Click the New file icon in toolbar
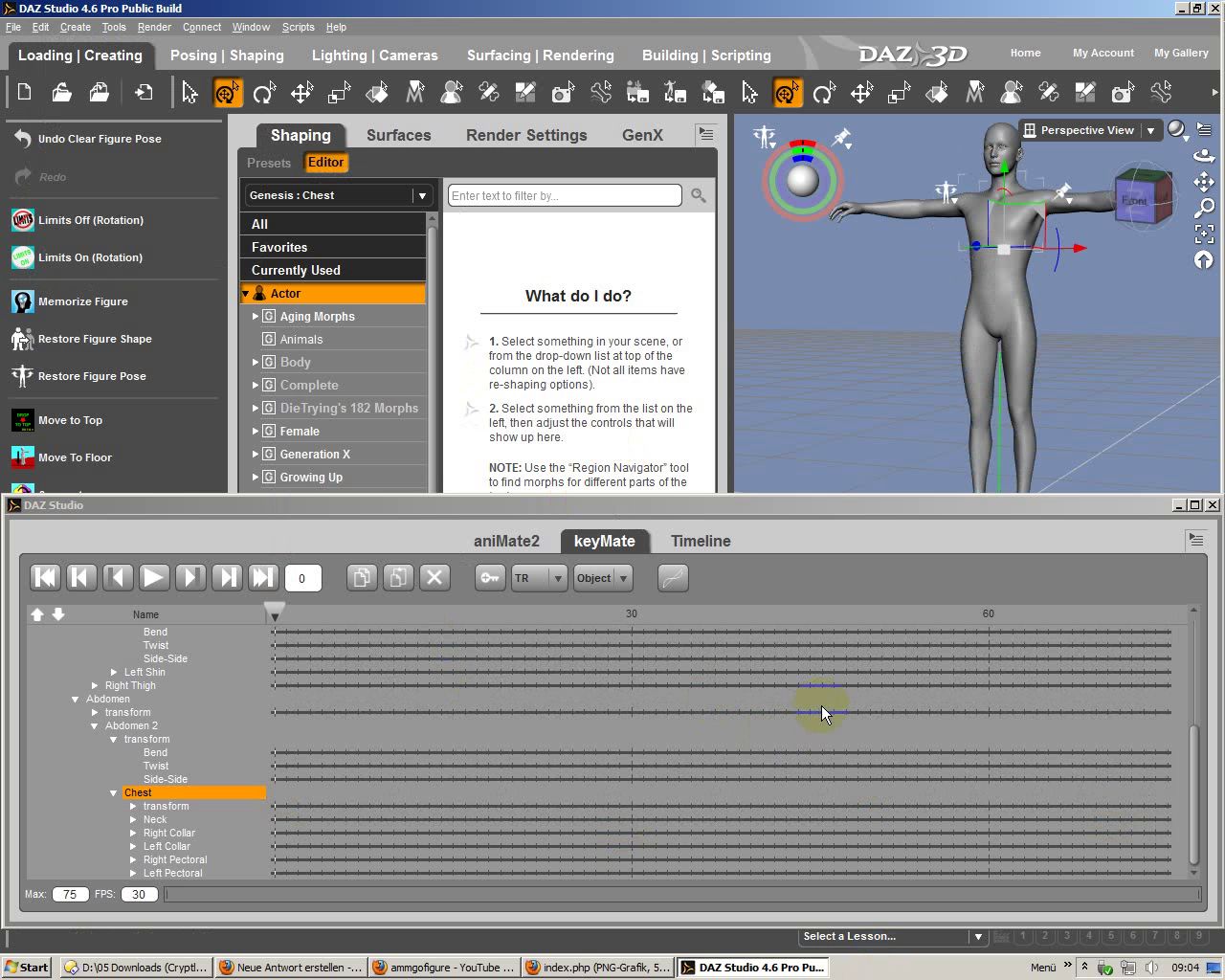This screenshot has height=980, width=1225. pyautogui.click(x=25, y=93)
